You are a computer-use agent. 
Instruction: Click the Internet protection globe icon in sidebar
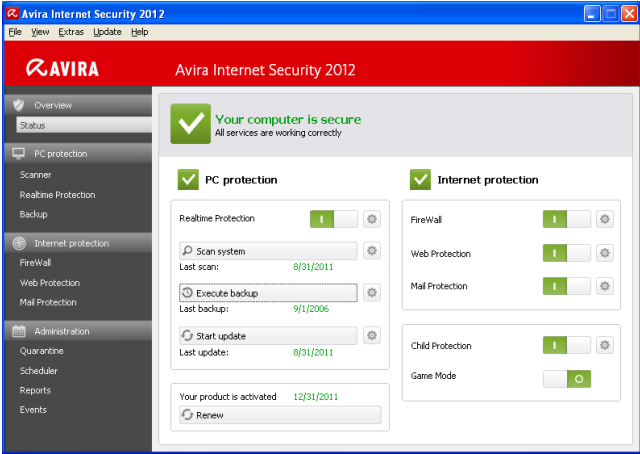[19, 243]
